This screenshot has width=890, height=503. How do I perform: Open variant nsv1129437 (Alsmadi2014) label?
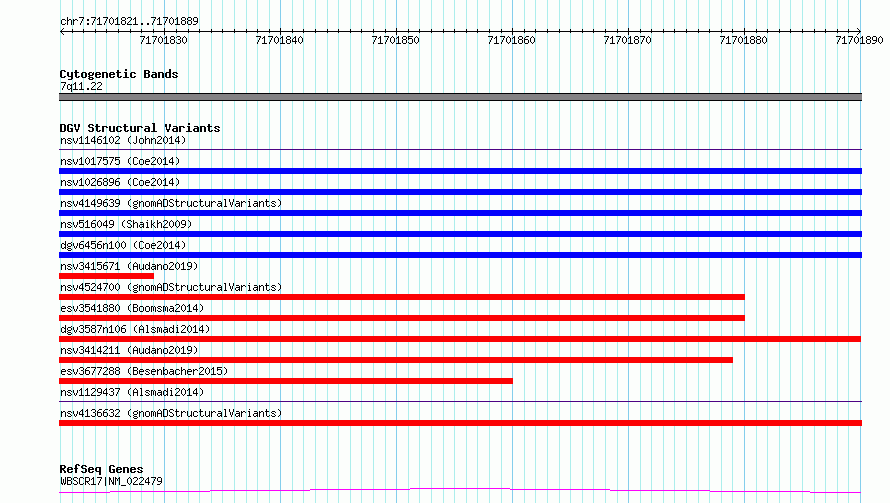pos(132,392)
